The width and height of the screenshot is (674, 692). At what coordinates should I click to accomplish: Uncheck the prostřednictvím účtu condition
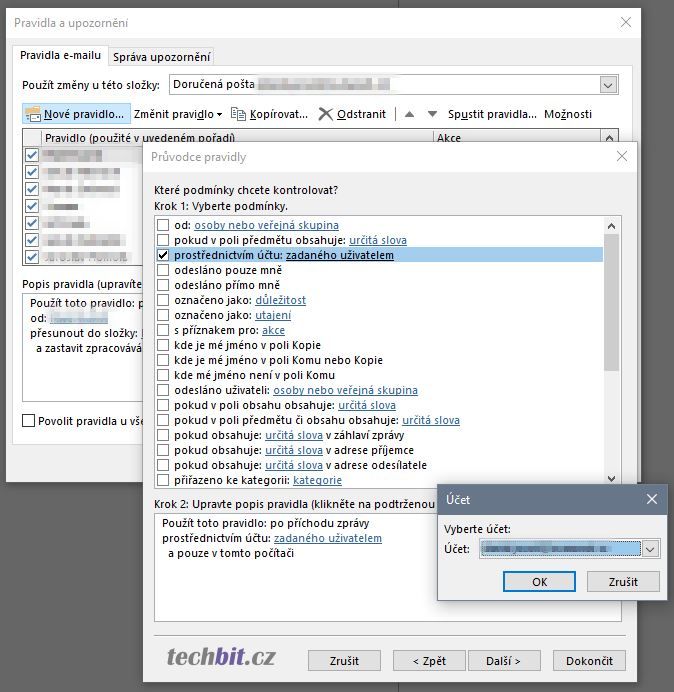tap(163, 255)
